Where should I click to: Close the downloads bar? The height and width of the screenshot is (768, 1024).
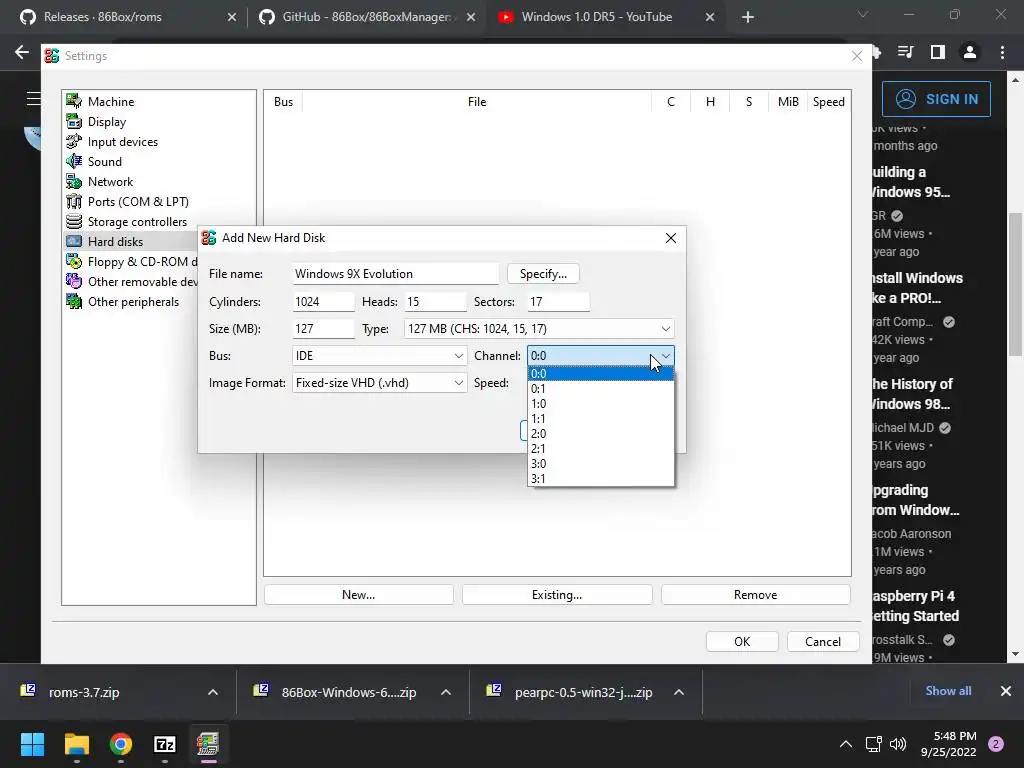(x=1006, y=691)
